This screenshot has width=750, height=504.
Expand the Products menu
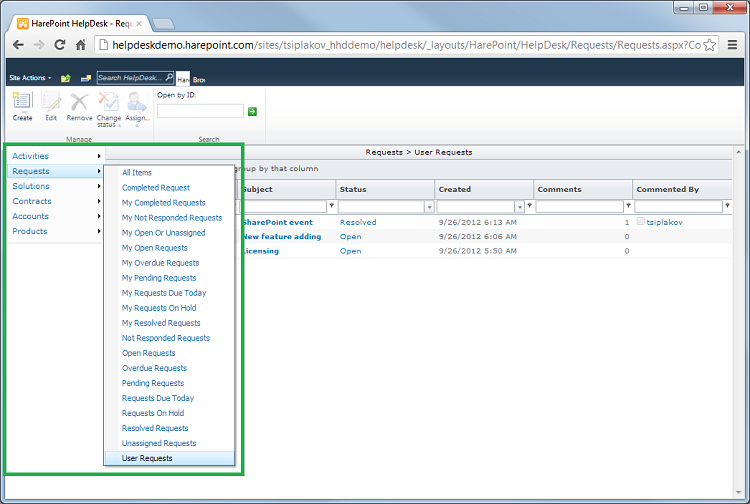[55, 231]
